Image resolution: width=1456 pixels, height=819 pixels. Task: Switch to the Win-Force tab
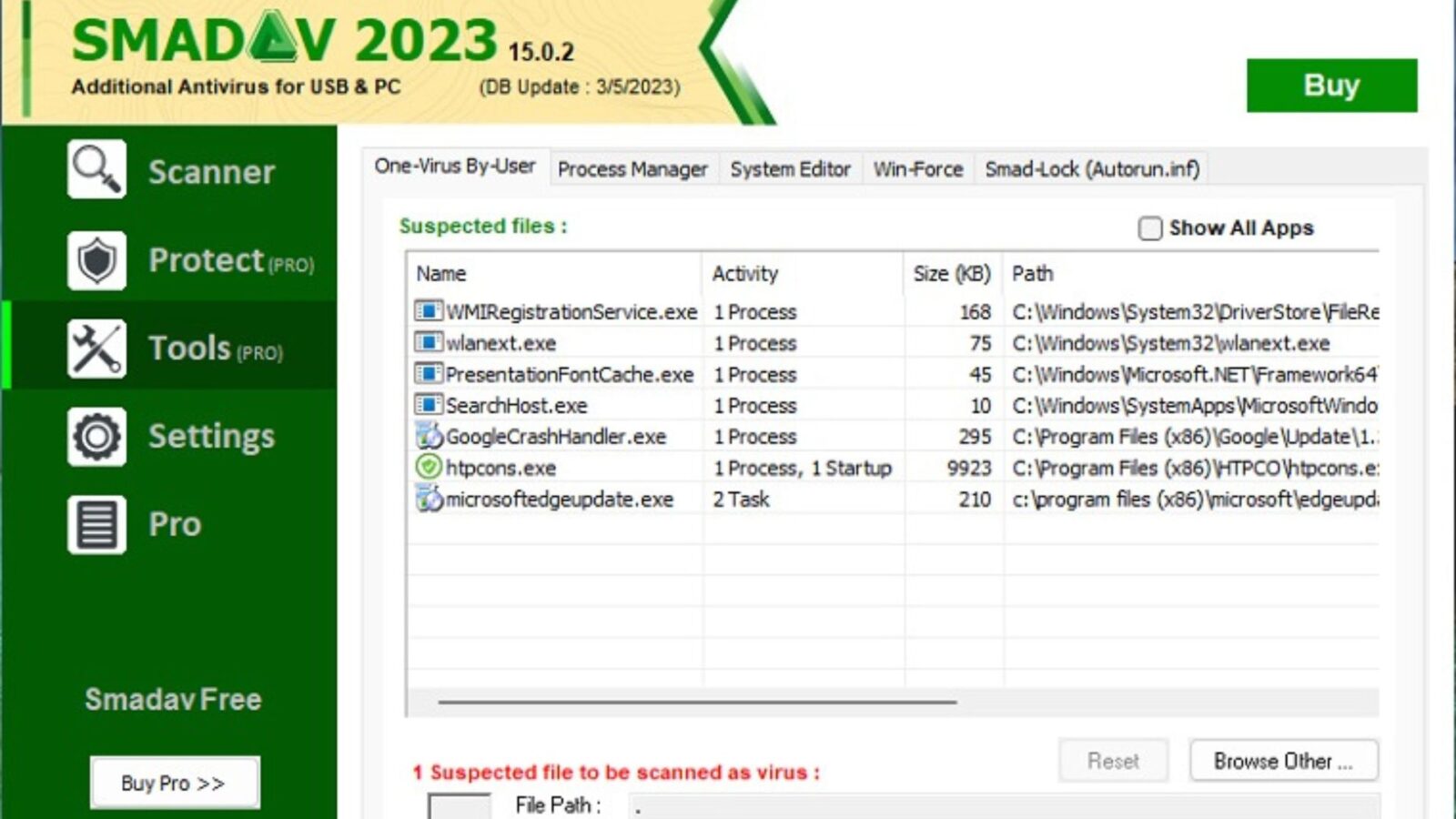coord(918,169)
